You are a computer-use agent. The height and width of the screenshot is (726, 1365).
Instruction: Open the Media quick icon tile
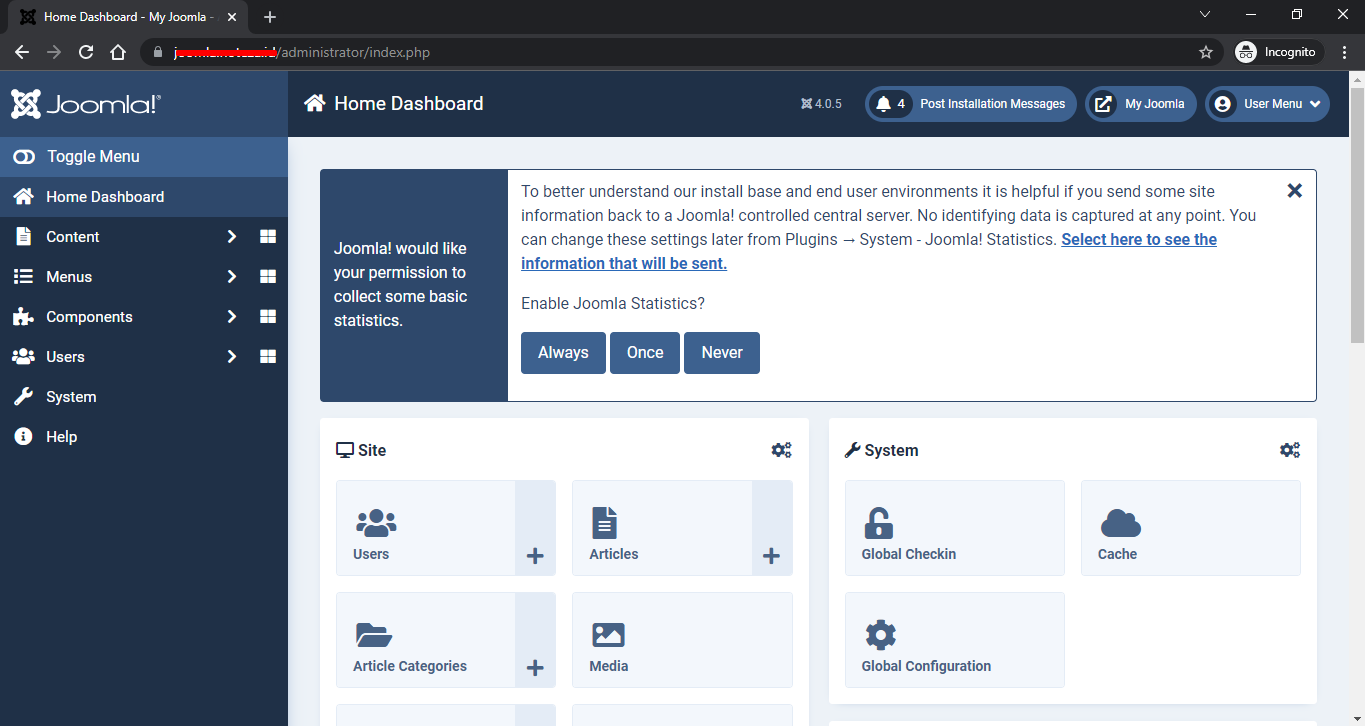coord(682,640)
